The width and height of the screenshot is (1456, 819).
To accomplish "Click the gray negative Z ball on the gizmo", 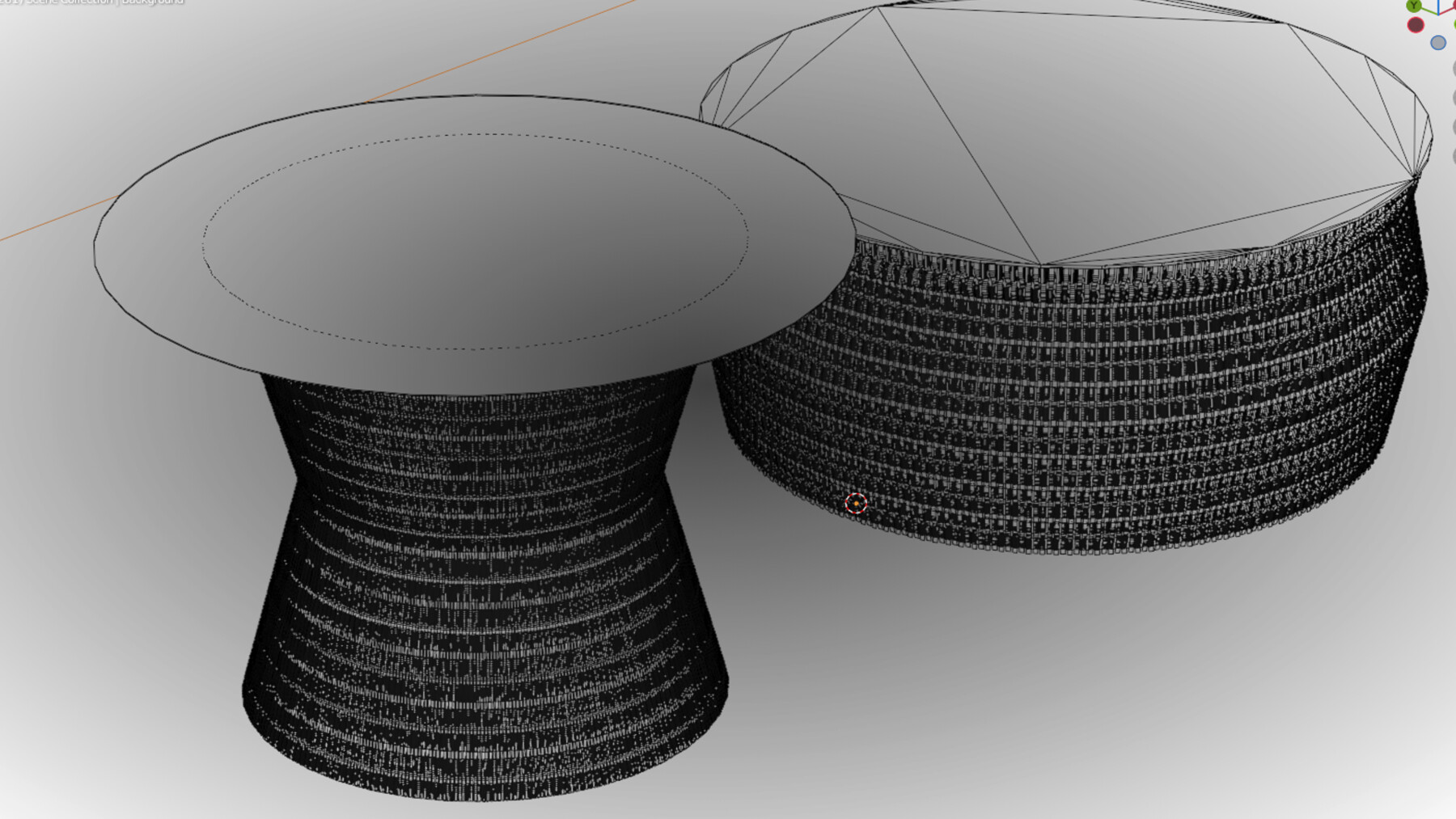I will [x=1438, y=43].
